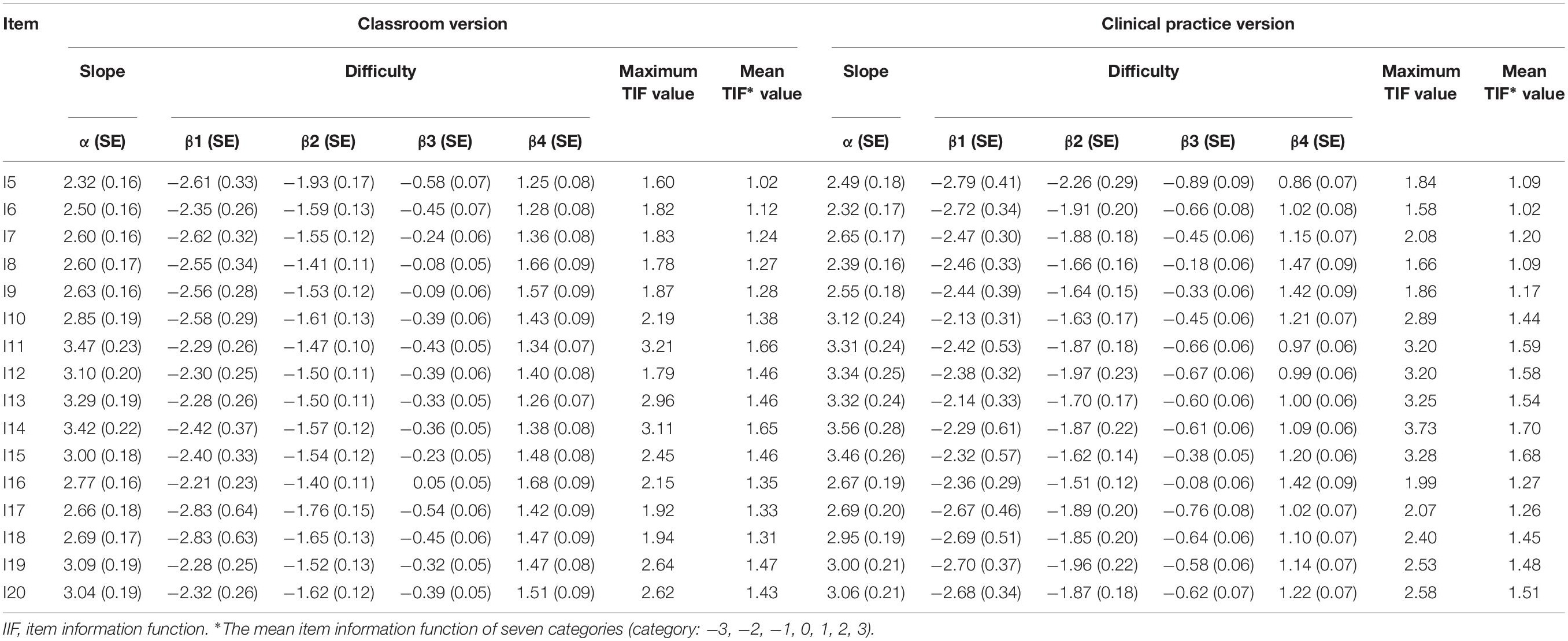Click clinical maximum TIF "3.25" in row I13
The height and width of the screenshot is (641, 1568).
pyautogui.click(x=1421, y=401)
